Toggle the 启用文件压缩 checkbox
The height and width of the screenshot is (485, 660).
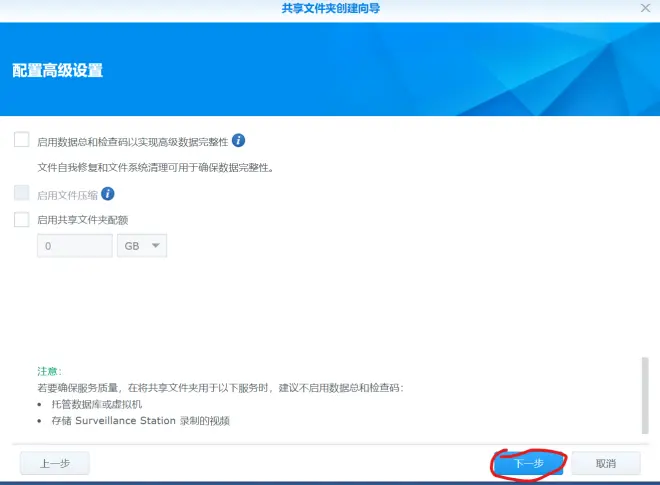[21, 193]
